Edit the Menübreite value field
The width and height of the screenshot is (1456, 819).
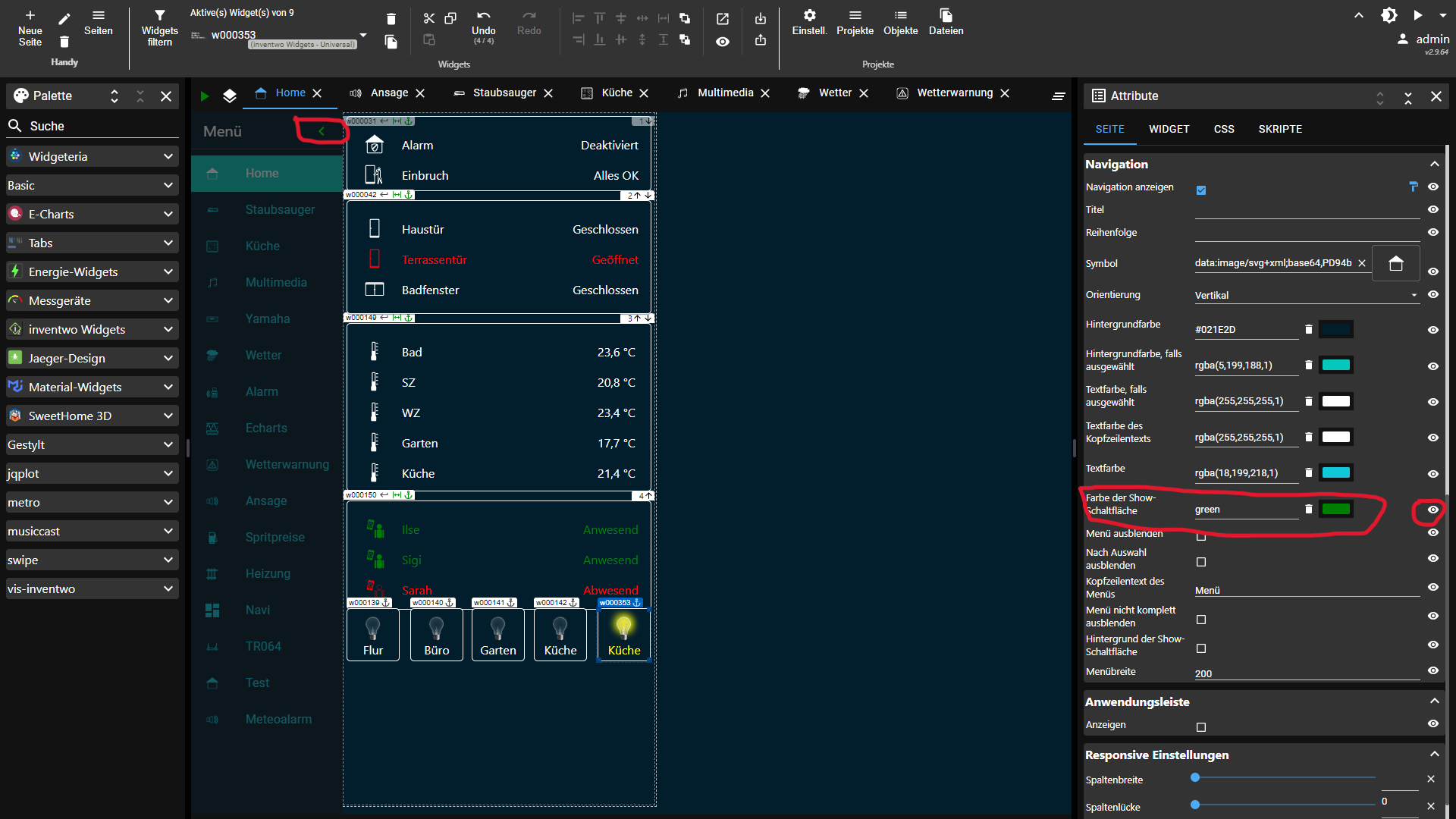pos(1307,673)
